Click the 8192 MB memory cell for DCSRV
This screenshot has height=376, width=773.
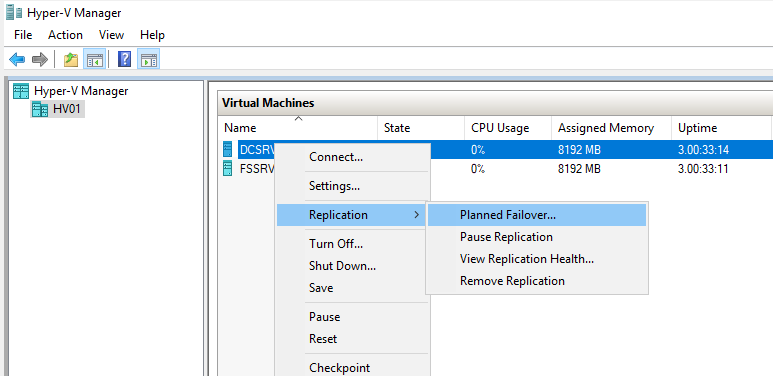tap(579, 150)
